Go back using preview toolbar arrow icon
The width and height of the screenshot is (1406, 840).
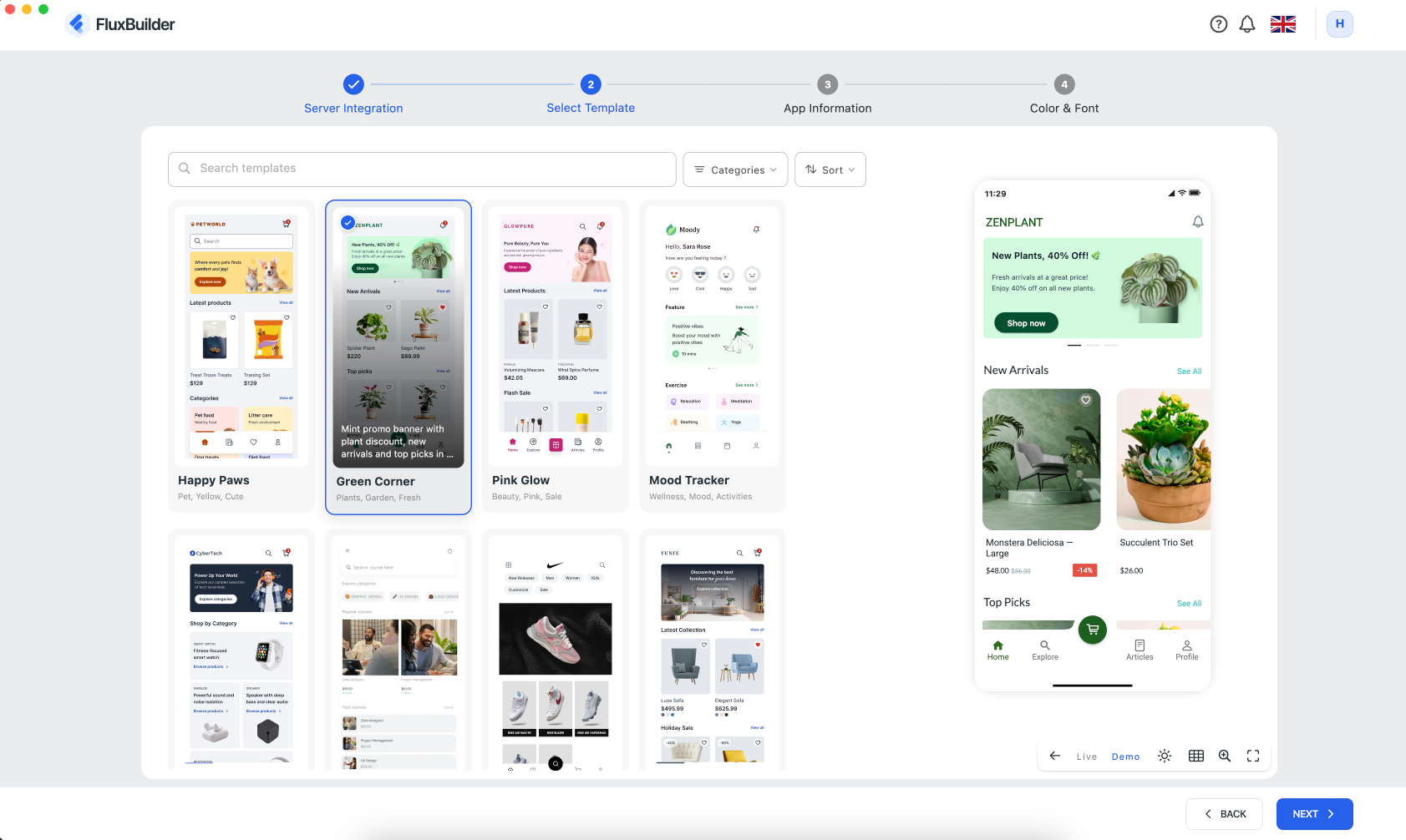[x=1055, y=756]
